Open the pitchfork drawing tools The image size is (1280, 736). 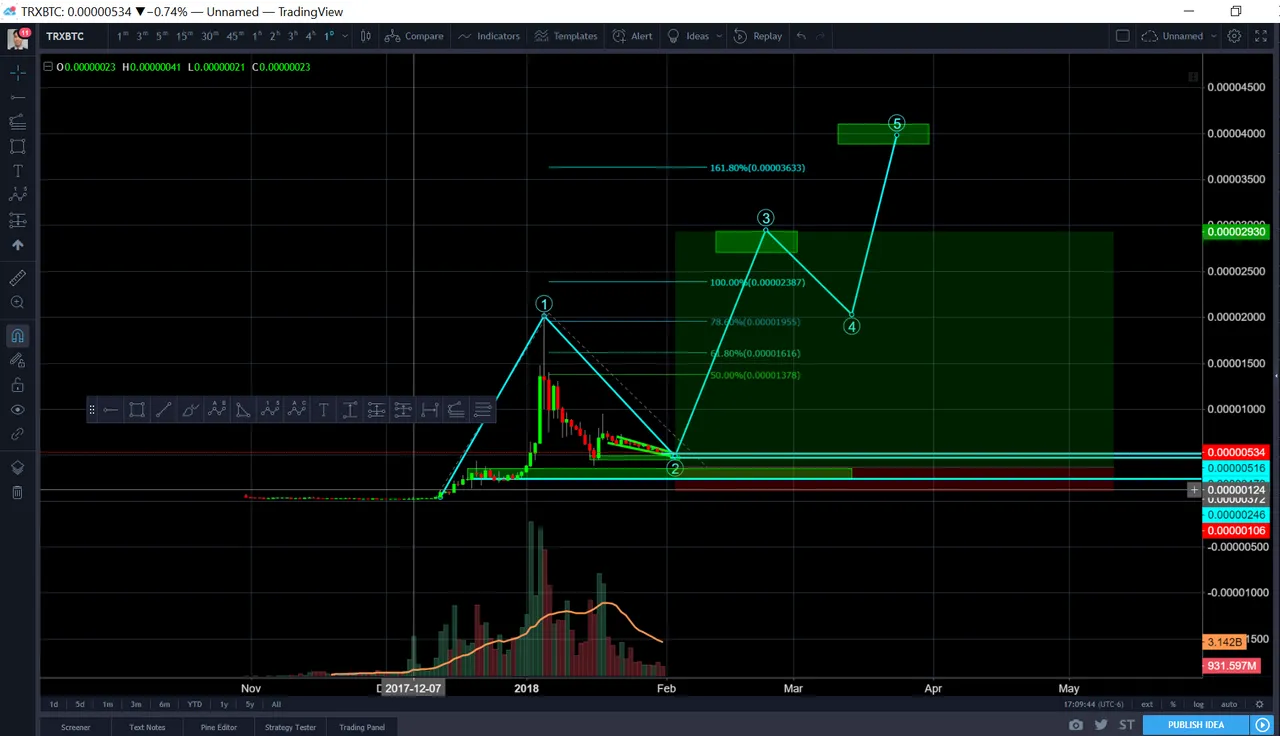(17, 121)
